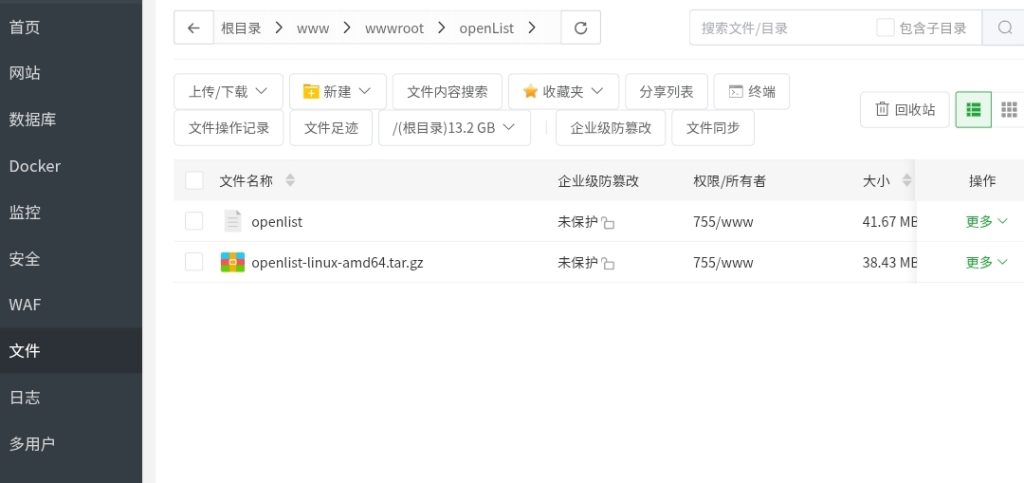Open 数据库 in the sidebar

[x=33, y=120]
